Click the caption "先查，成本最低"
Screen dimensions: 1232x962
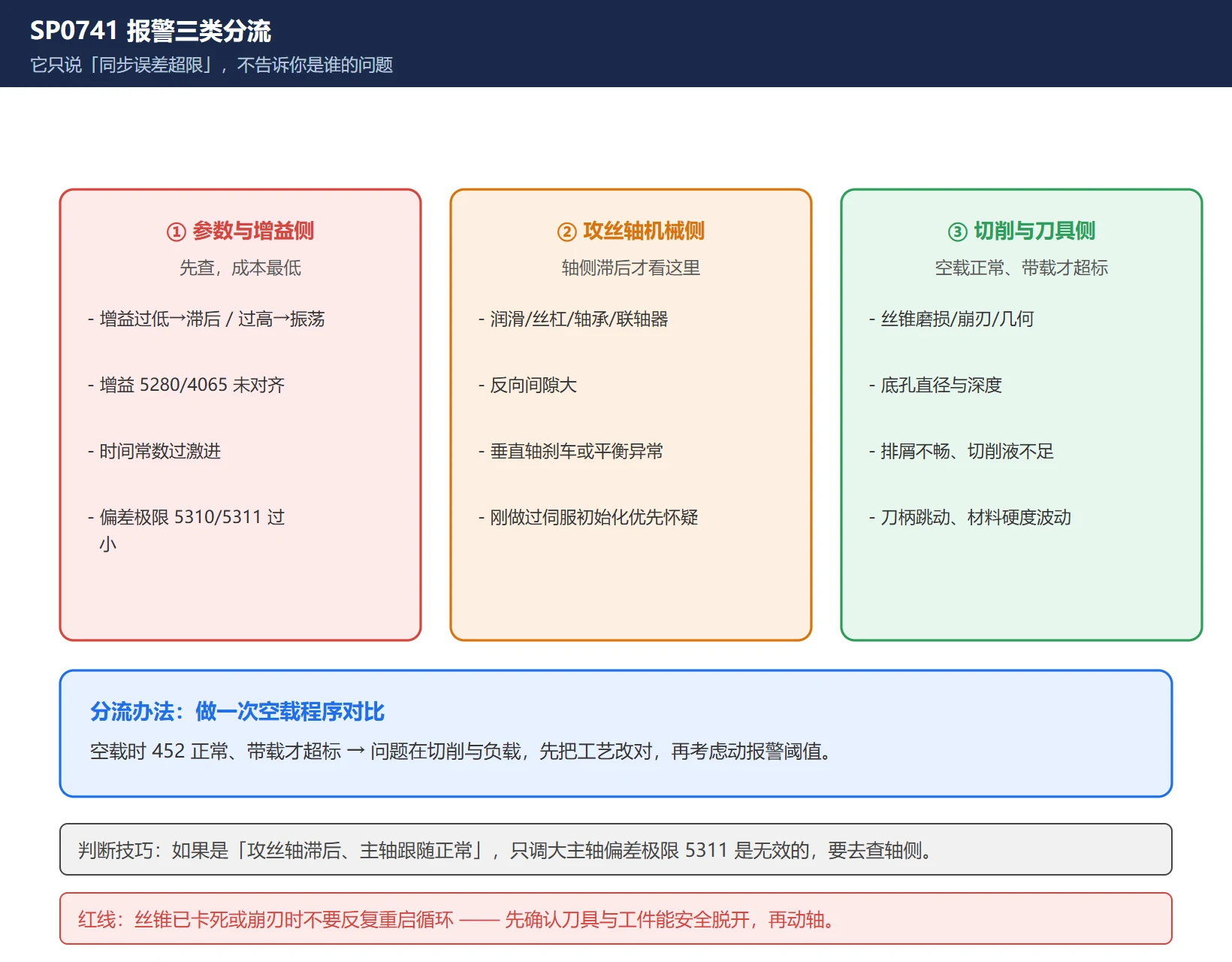coord(240,268)
